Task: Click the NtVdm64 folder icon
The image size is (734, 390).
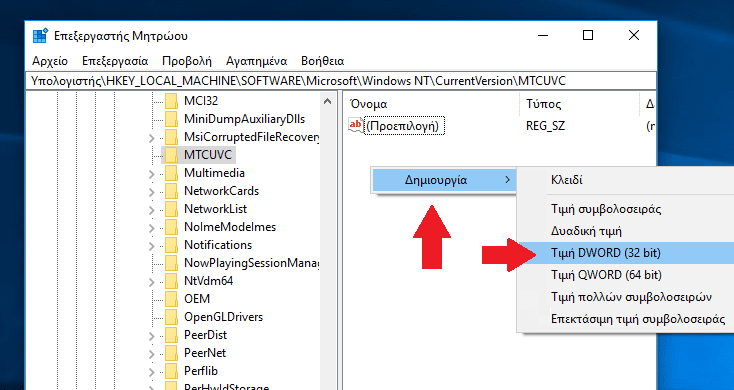Action: coord(172,281)
